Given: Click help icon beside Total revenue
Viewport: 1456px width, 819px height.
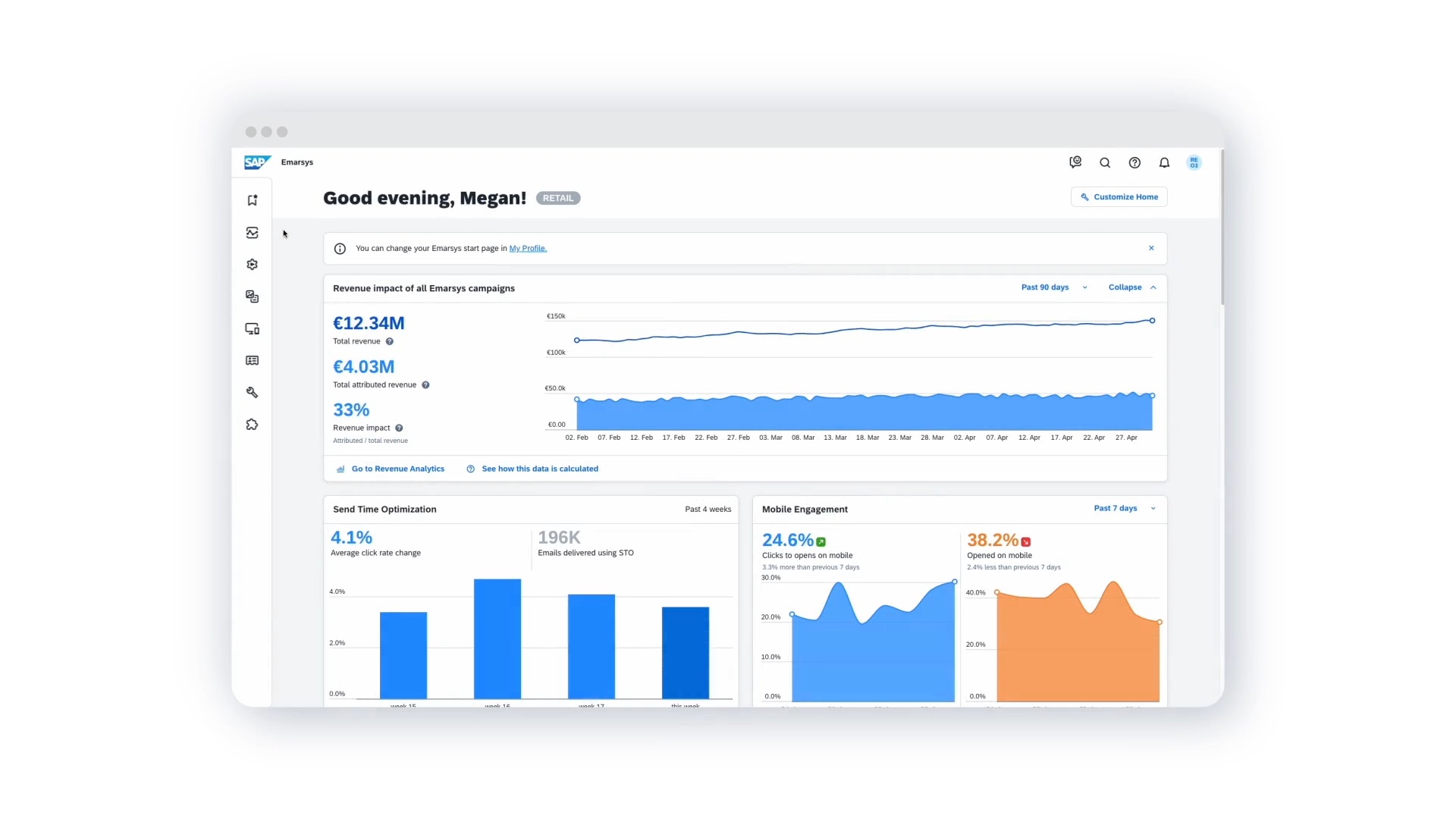Looking at the screenshot, I should [390, 342].
